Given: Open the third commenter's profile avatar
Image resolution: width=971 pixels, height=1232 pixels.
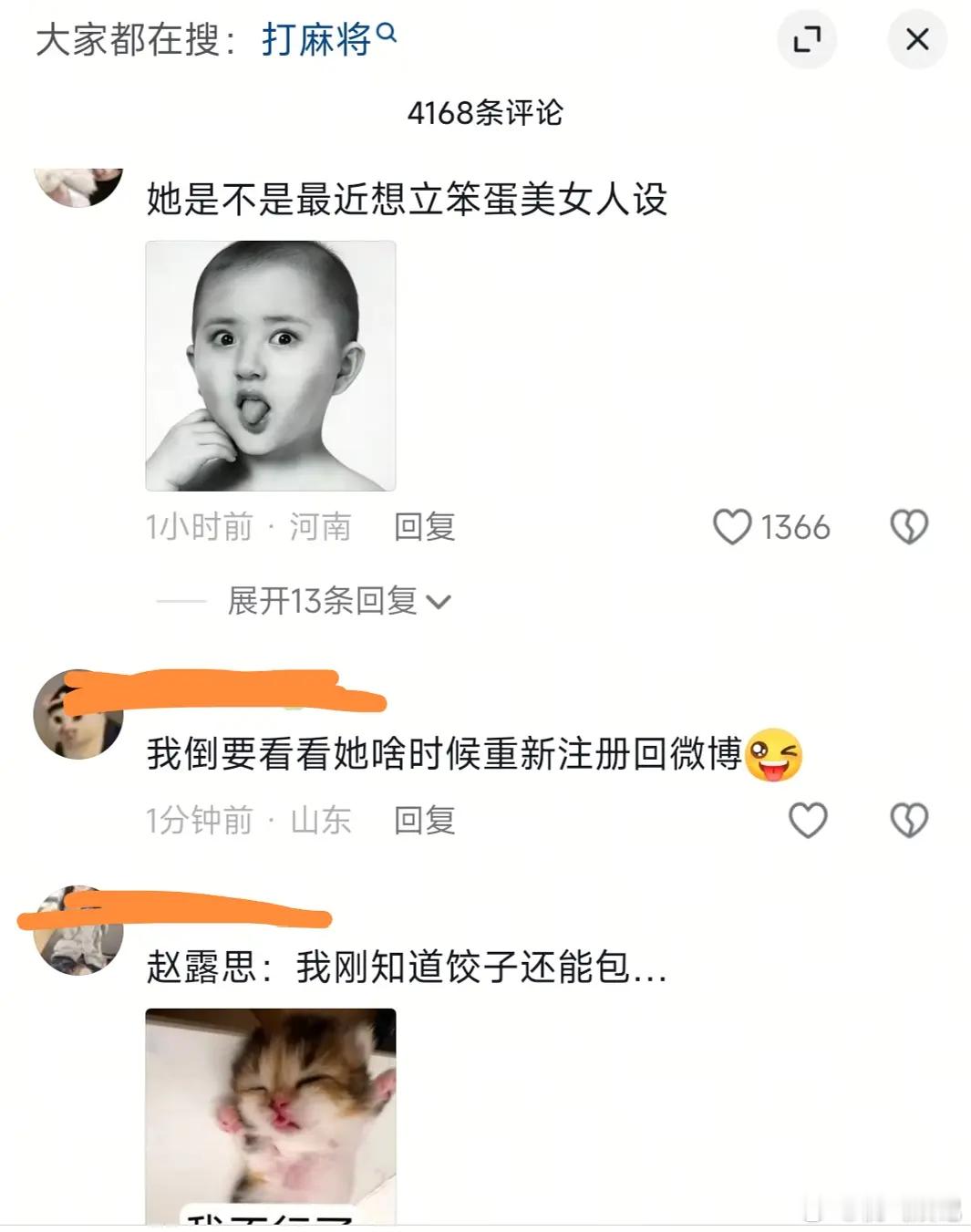Looking at the screenshot, I should point(78,930).
